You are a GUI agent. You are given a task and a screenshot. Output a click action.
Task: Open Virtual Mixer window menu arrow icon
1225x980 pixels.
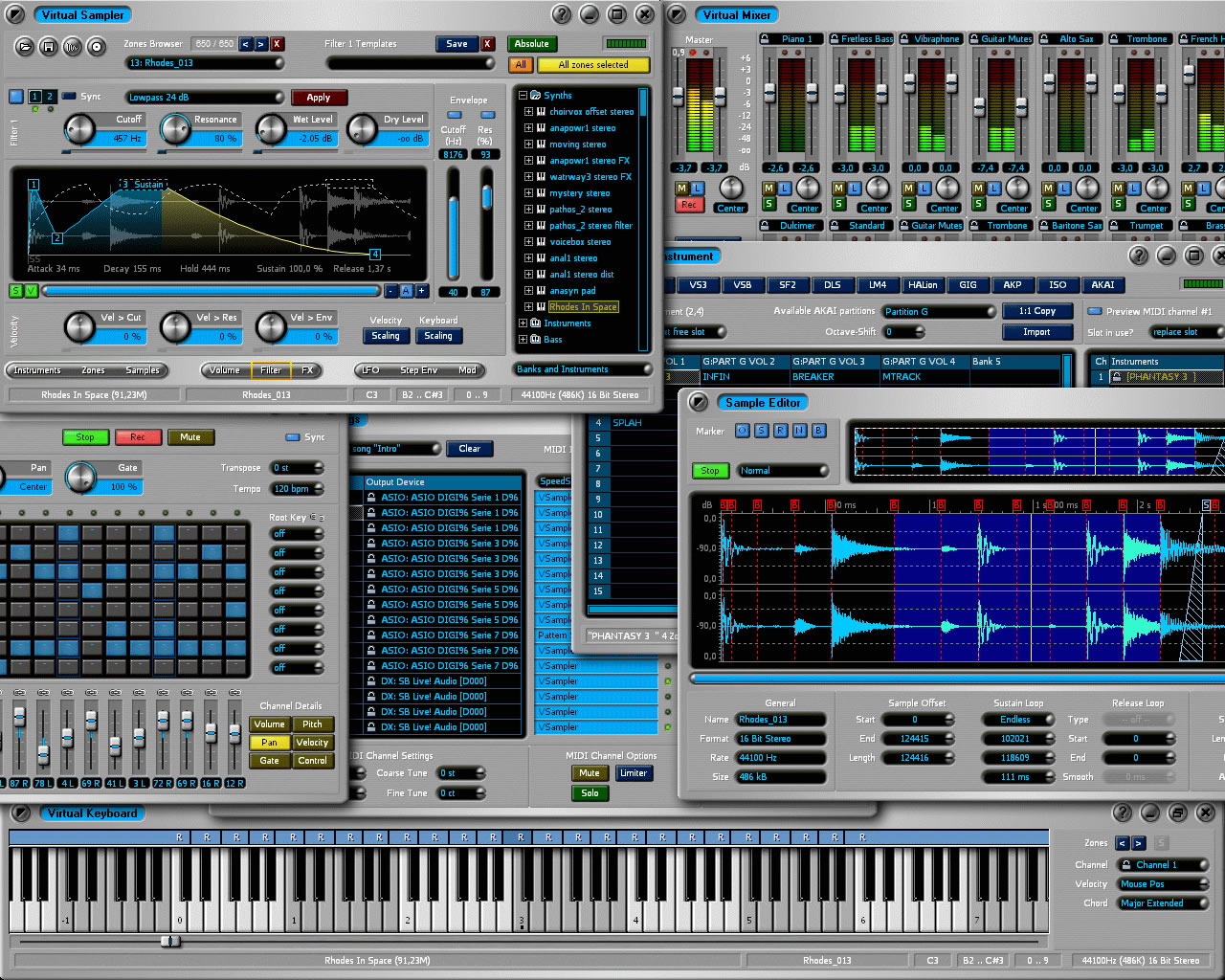point(677,14)
